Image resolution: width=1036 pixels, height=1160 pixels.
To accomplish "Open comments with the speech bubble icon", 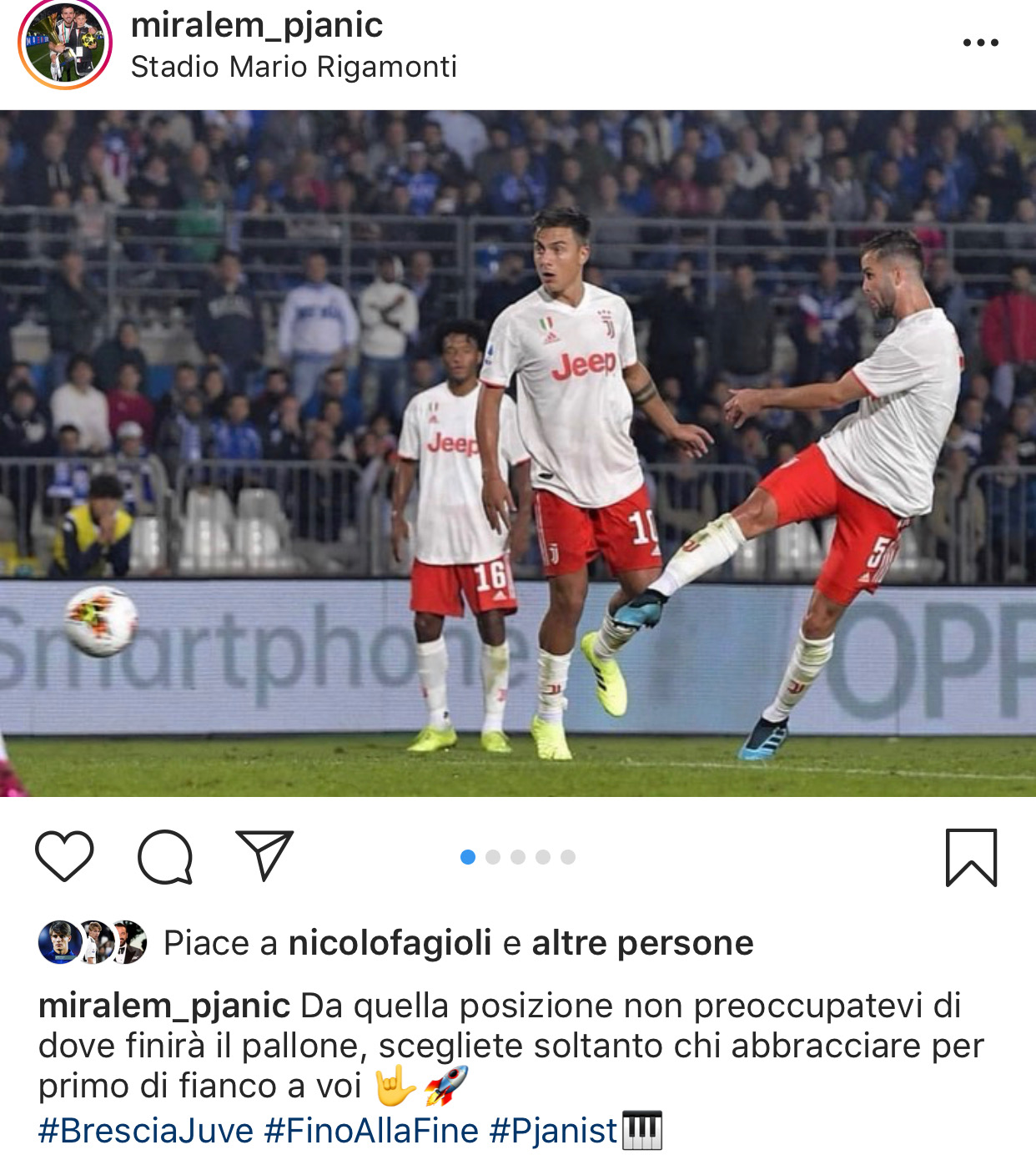I will pyautogui.click(x=165, y=857).
